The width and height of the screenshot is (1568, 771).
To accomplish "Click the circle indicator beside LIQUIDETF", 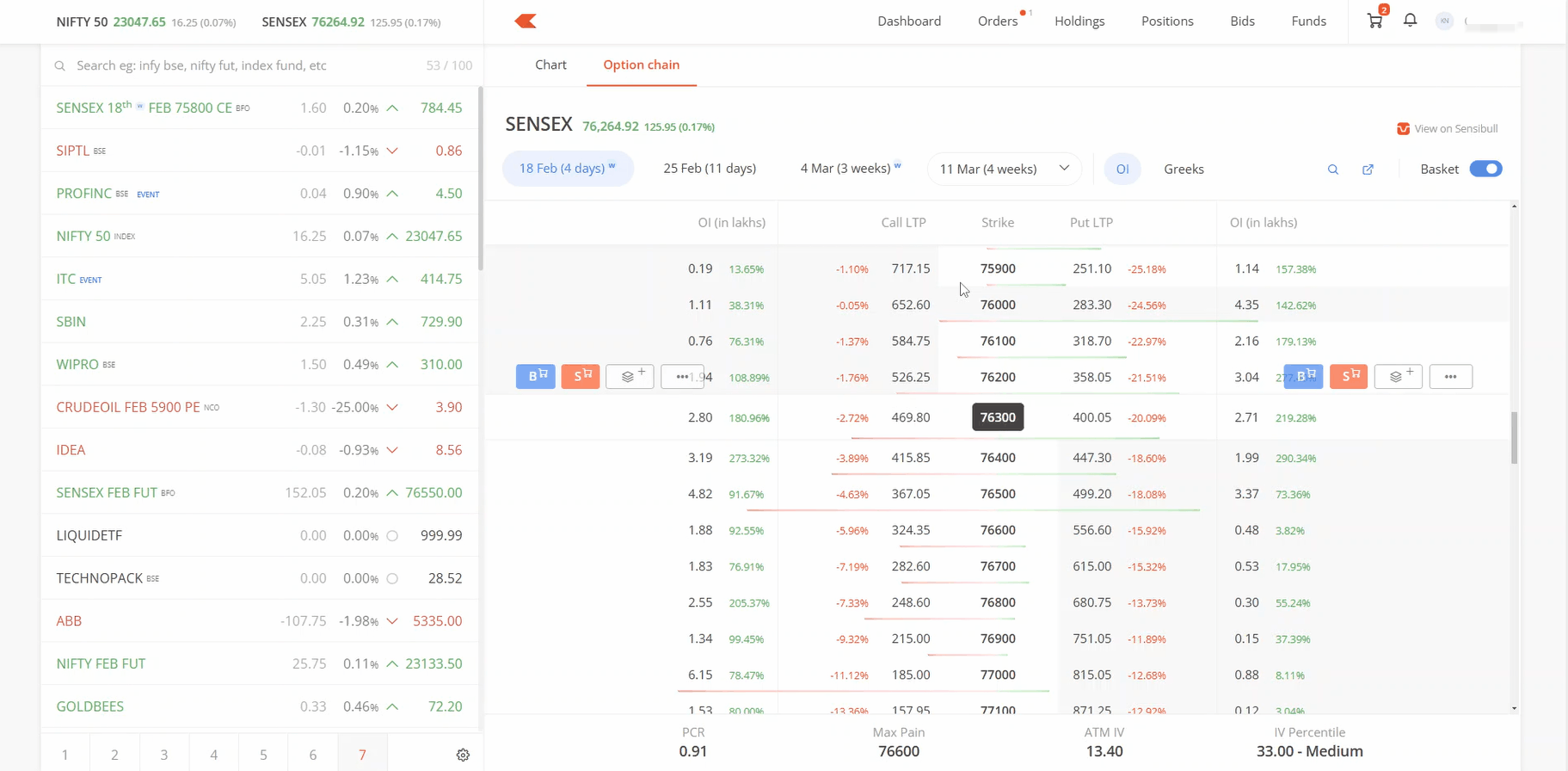I will (392, 535).
